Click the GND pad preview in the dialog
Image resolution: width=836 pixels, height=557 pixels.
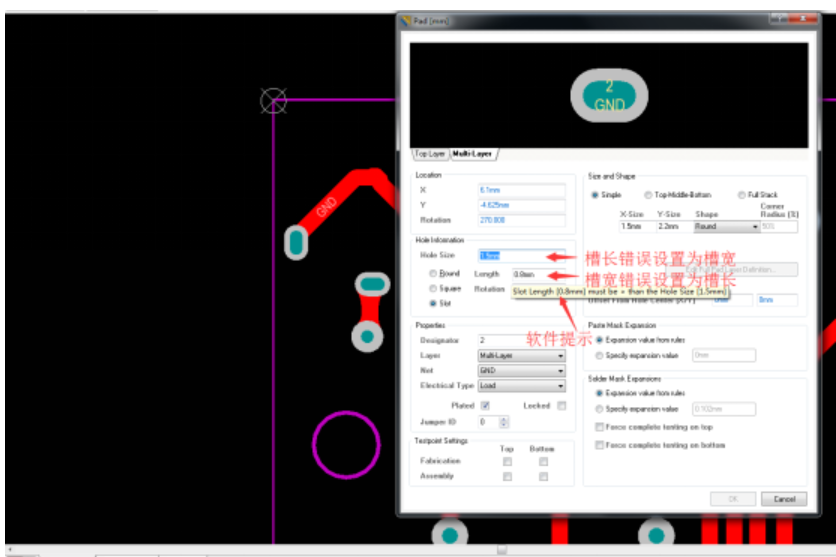pyautogui.click(x=609, y=96)
